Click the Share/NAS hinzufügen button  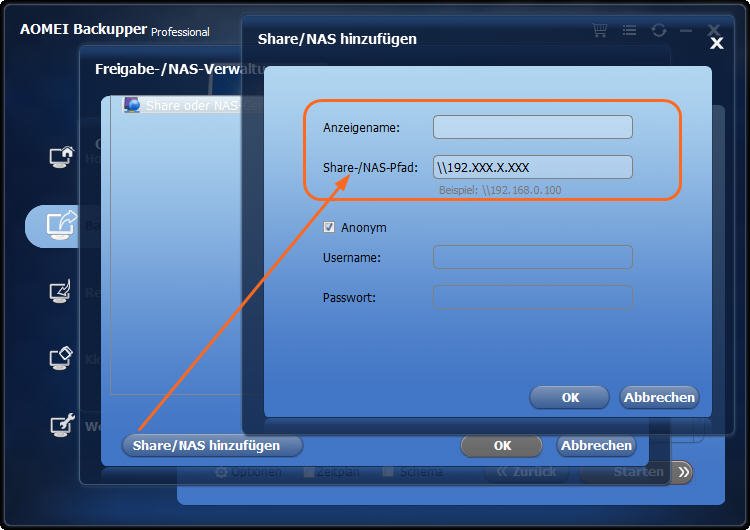pos(212,445)
